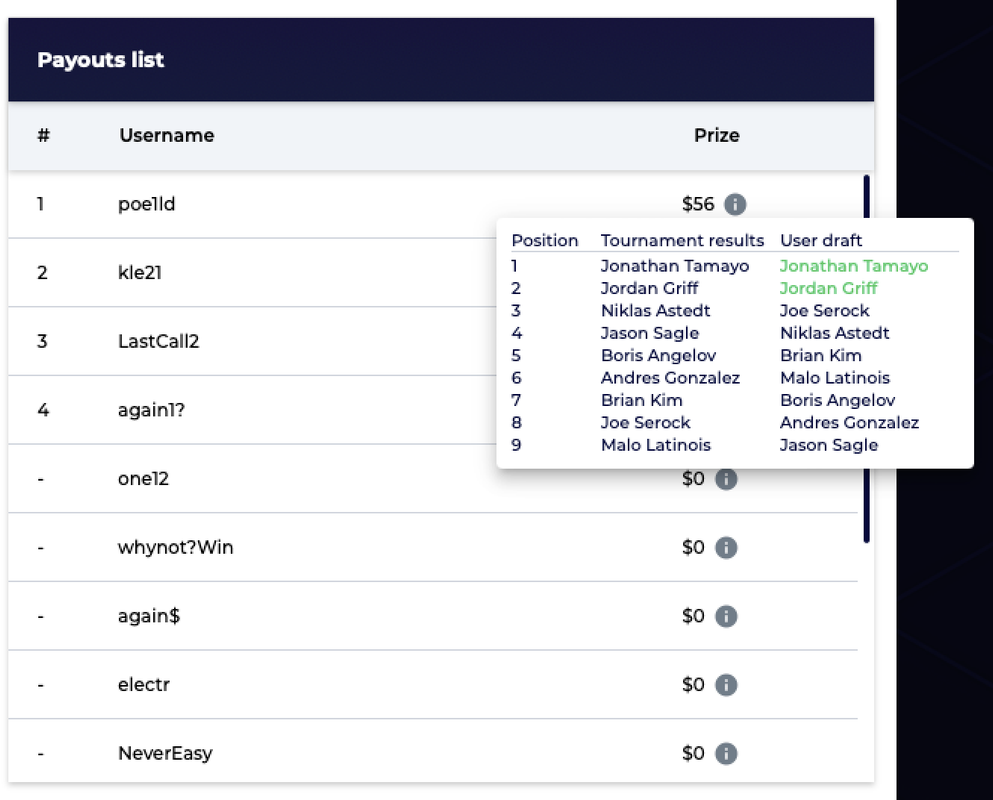Click the User draft tooltip heading
Screen dimensions: 993x800
(820, 240)
